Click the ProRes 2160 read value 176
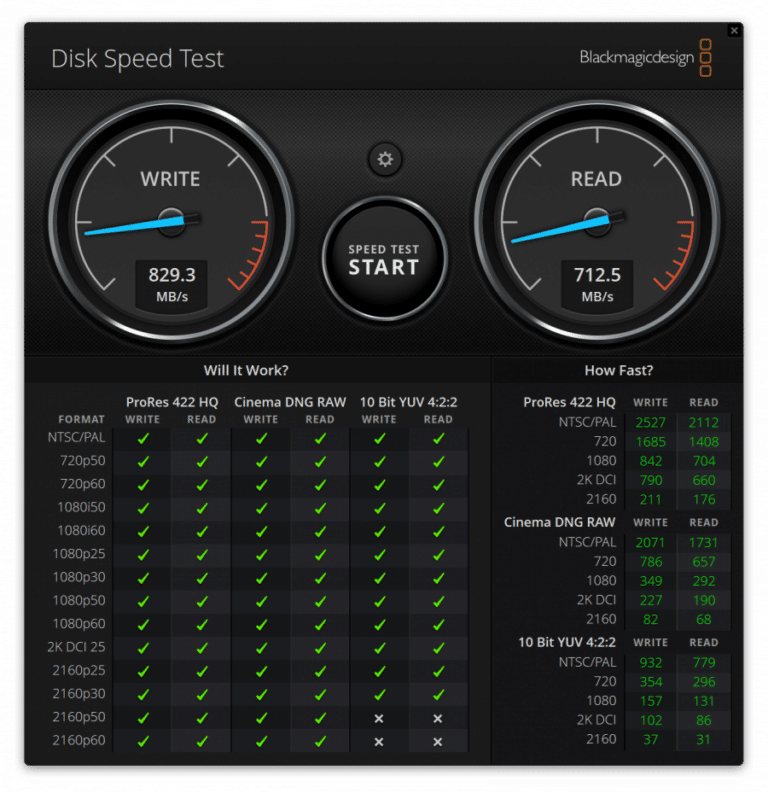The height and width of the screenshot is (793, 768). (x=704, y=499)
